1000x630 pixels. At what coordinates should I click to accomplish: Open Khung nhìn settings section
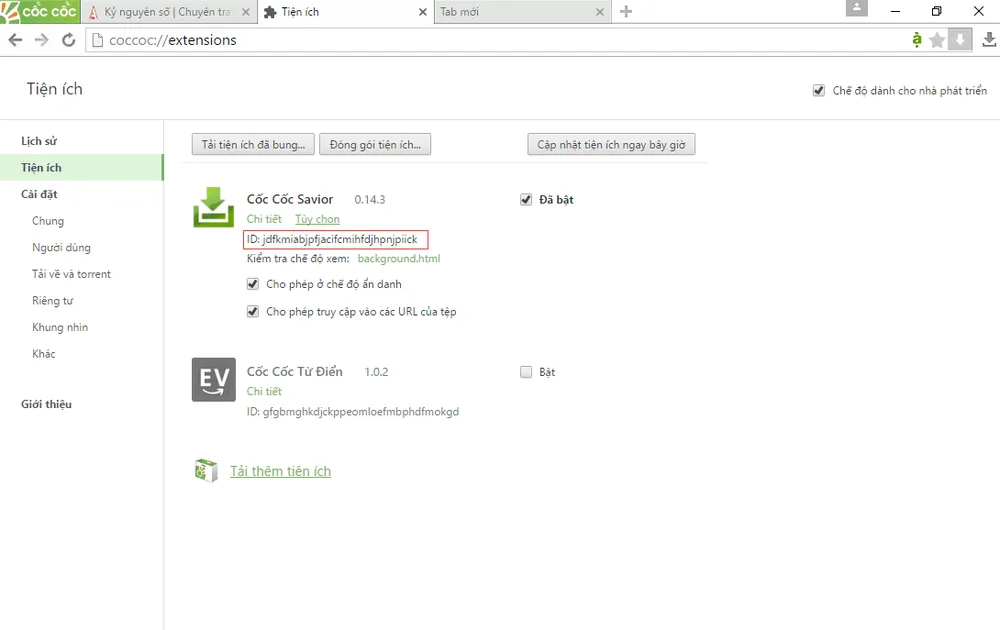tap(60, 327)
